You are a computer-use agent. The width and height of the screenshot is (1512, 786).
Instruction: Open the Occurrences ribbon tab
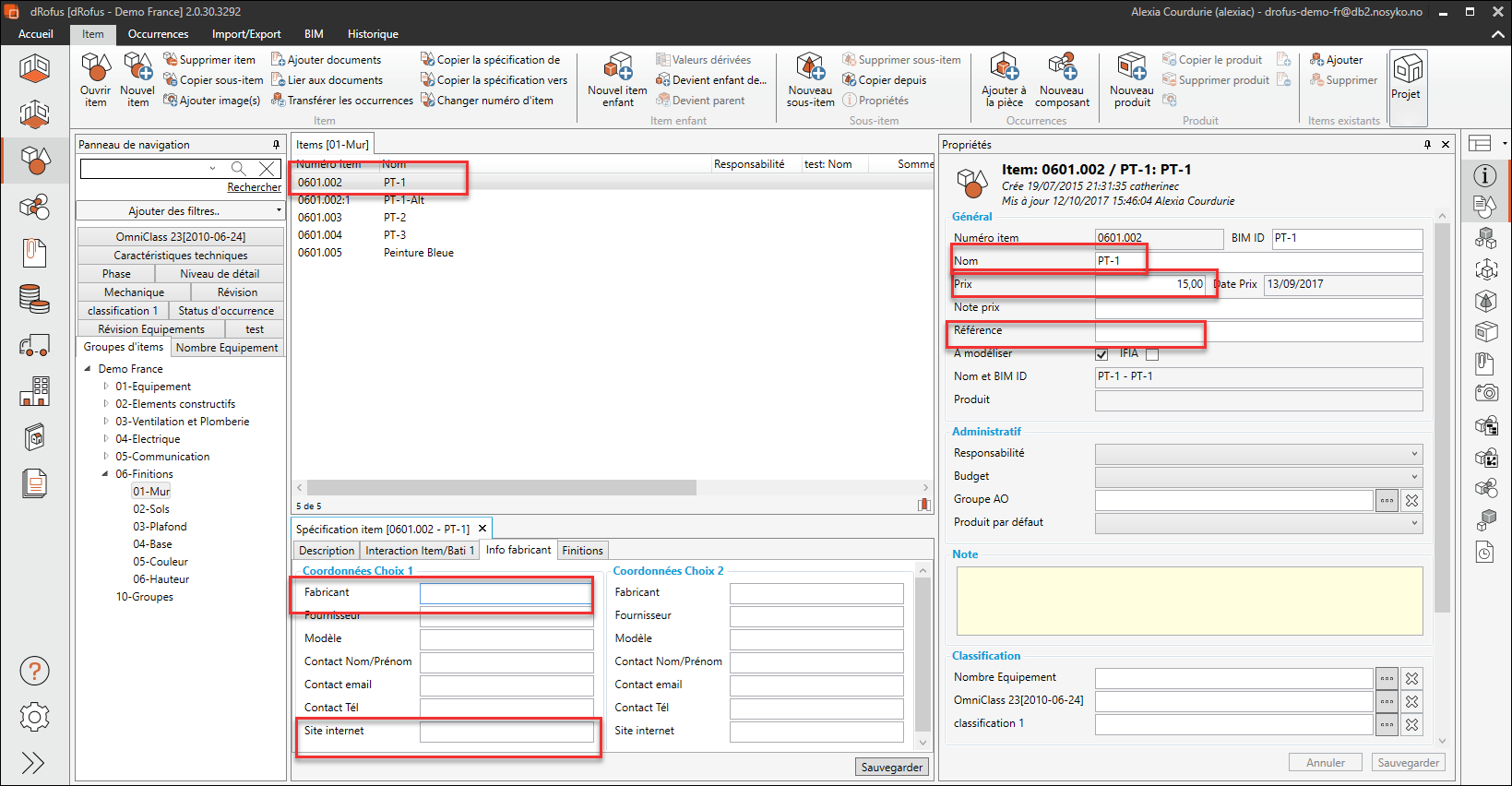(x=158, y=34)
